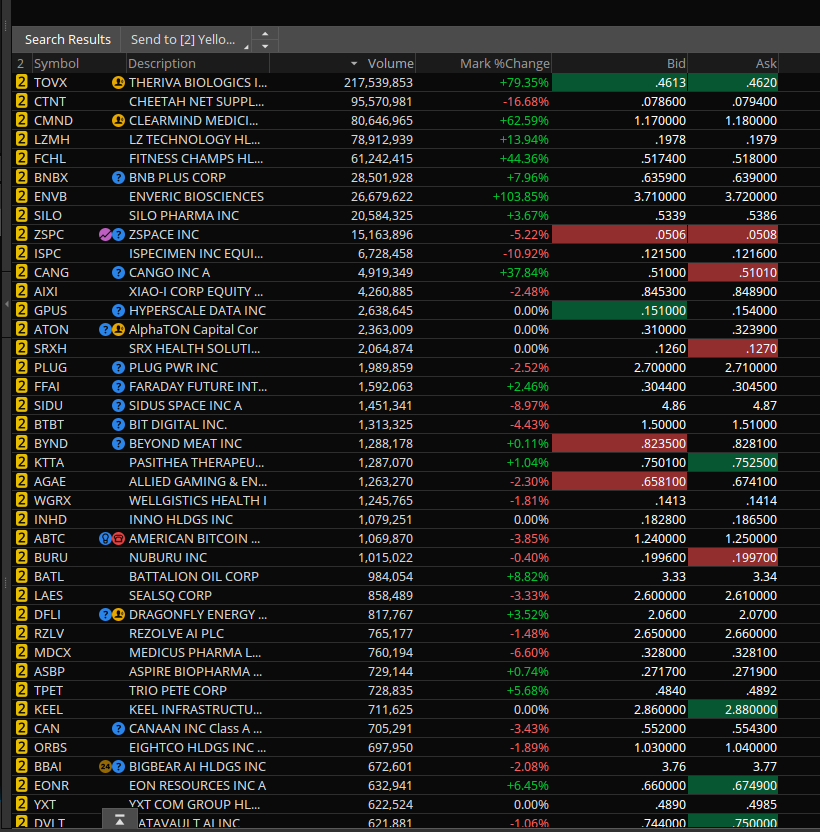Click the Volume sort arrow

point(354,64)
